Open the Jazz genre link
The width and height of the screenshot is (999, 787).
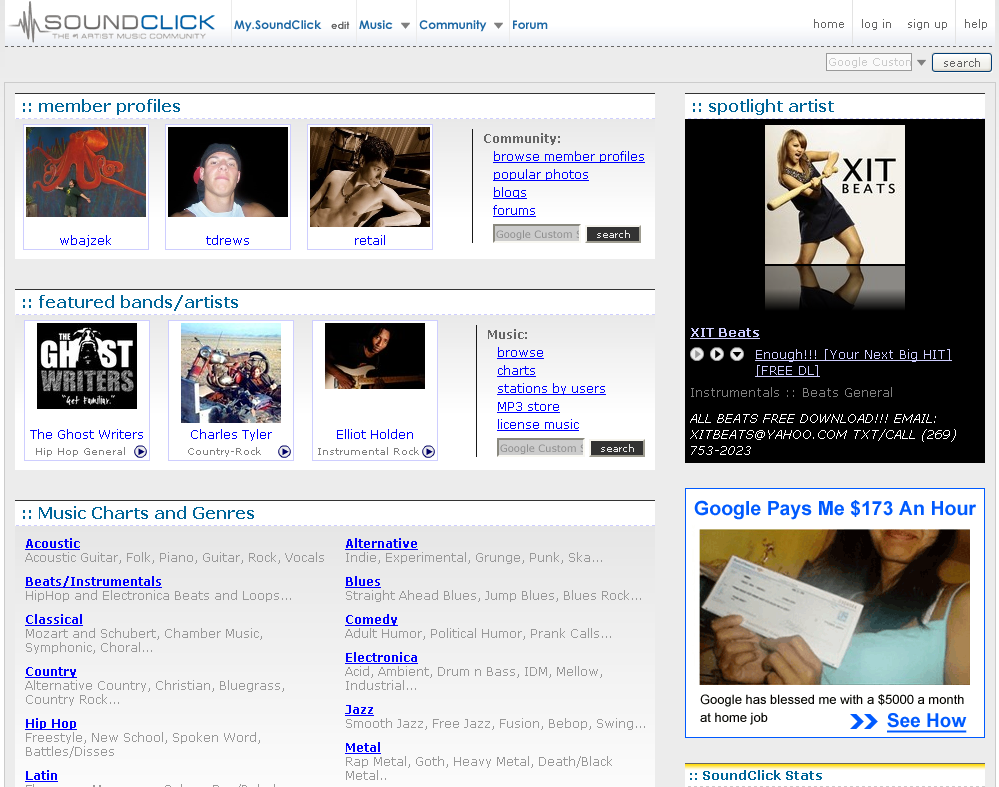(359, 709)
